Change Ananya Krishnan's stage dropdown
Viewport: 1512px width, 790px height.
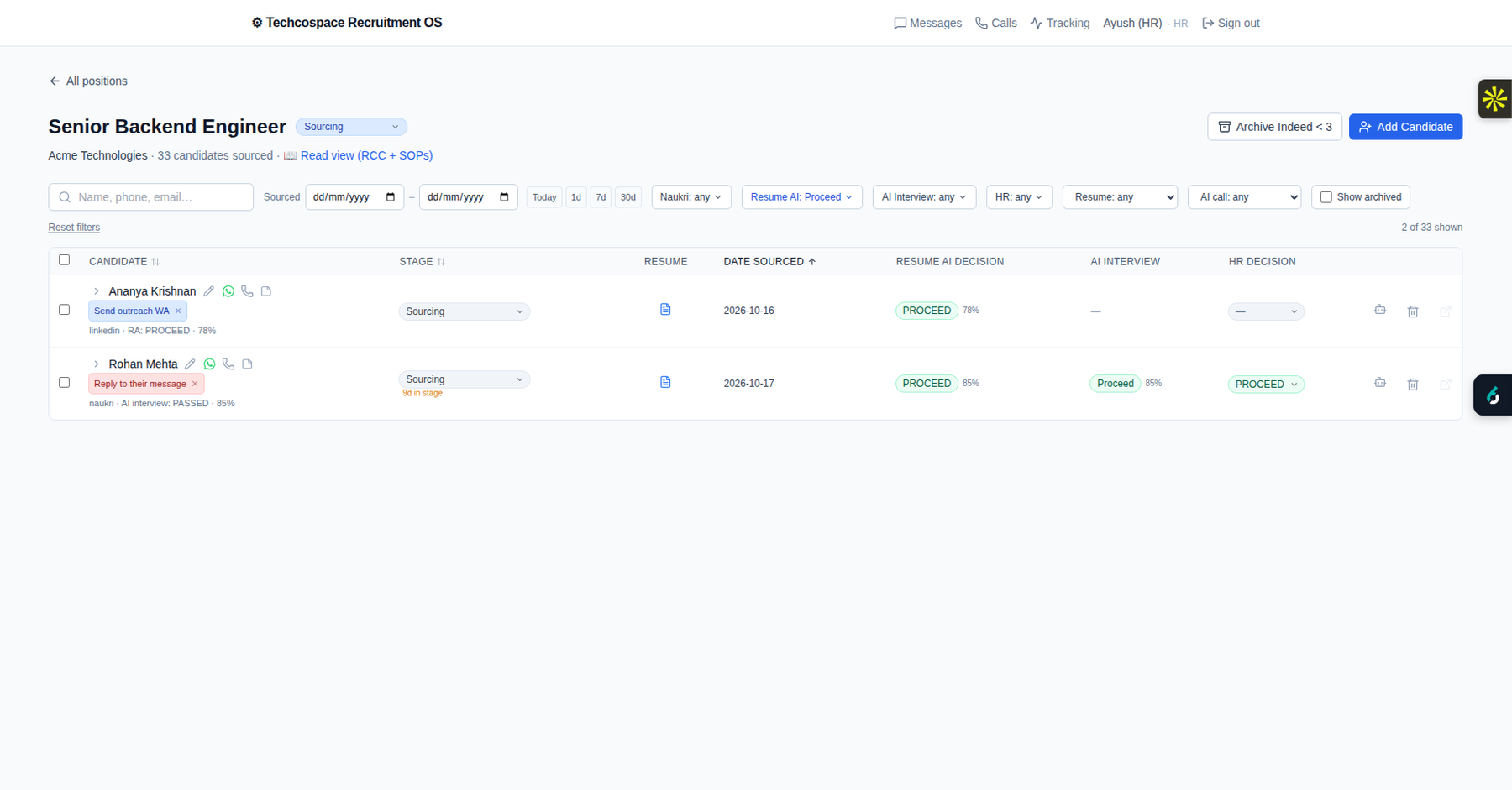tap(465, 311)
